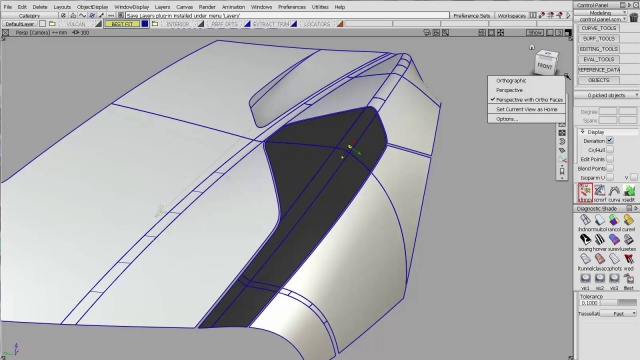Enable Blend Points display checkbox
Image resolution: width=640 pixels, height=360 pixels.
click(610, 168)
